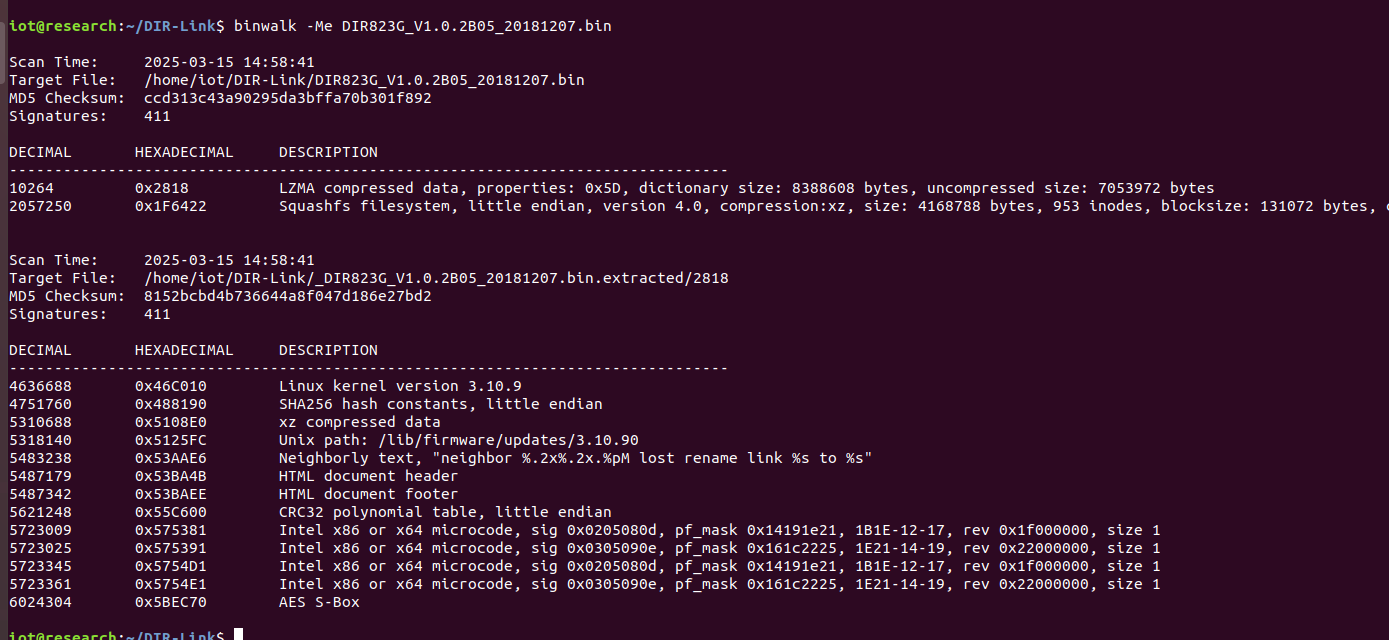Image resolution: width=1389 pixels, height=640 pixels.
Task: Click the LZMA compressed data line
Action: click(x=747, y=188)
